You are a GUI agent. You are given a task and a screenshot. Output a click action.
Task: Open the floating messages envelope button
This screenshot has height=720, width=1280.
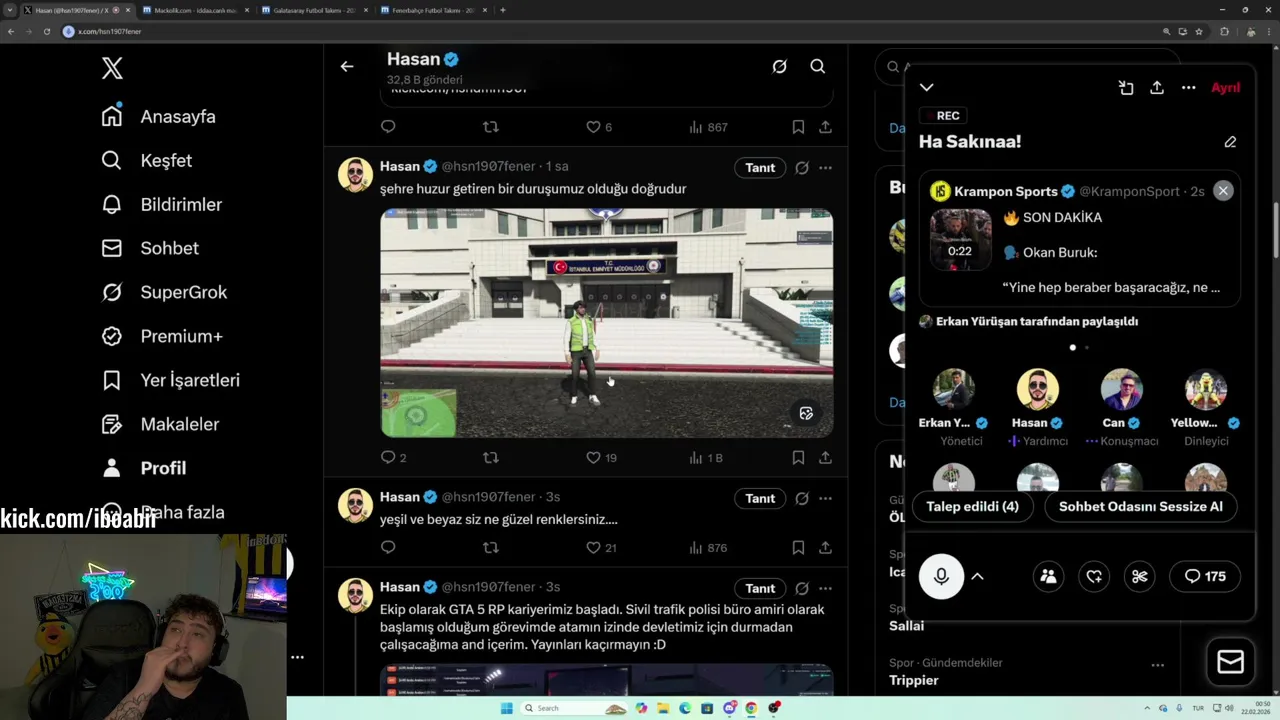pos(1230,662)
